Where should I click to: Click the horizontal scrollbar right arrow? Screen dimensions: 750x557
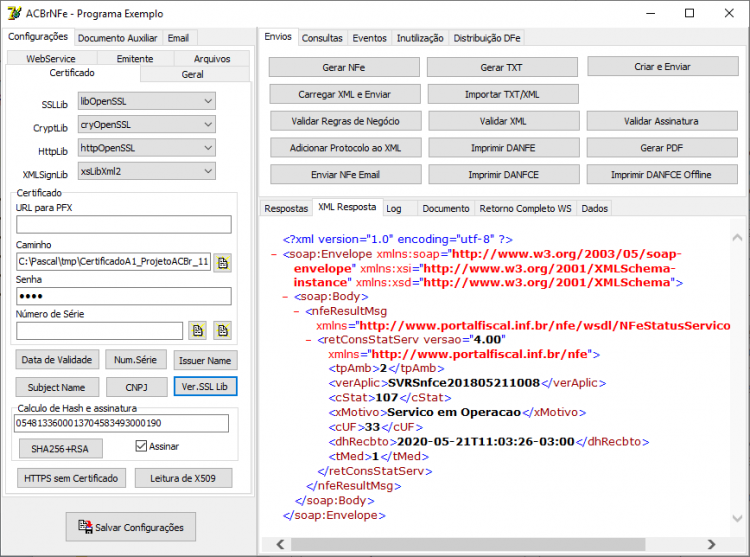click(x=711, y=544)
